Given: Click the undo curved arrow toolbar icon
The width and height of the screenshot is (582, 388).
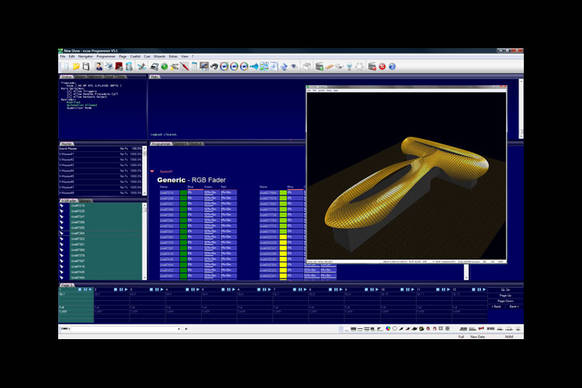Looking at the screenshot, I should 214,66.
